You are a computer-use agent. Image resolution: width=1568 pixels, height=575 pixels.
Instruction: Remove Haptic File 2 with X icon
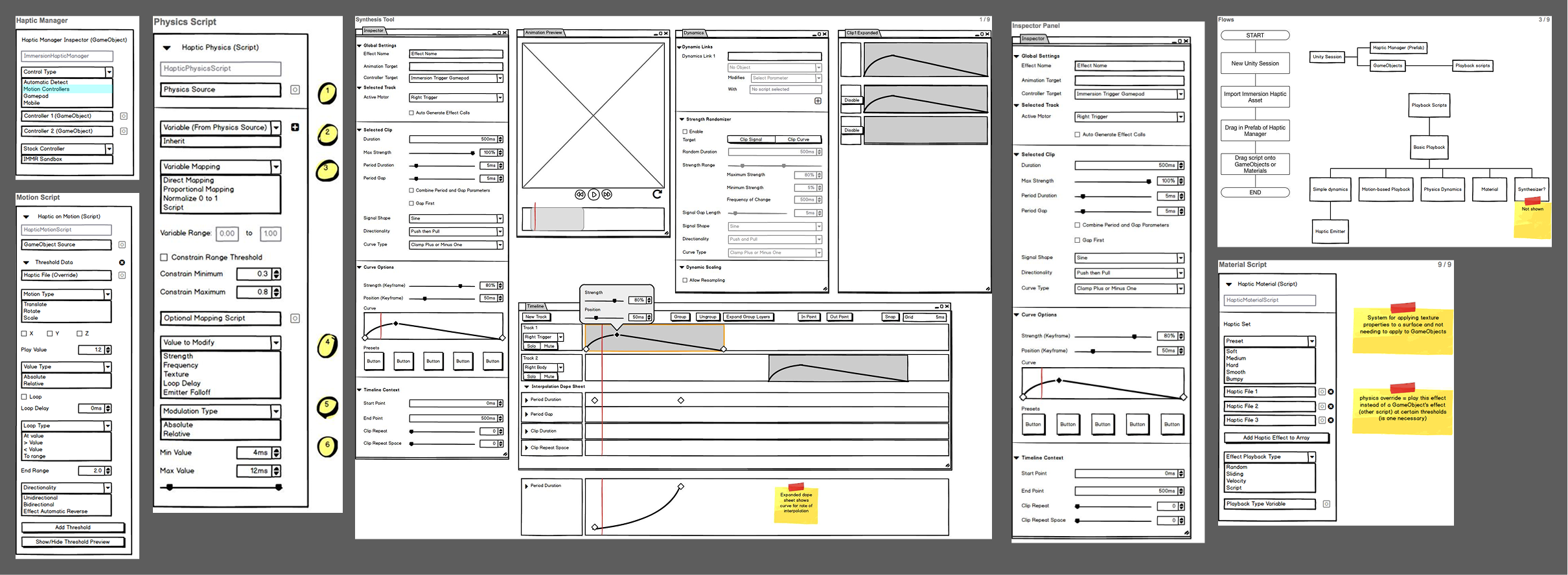pyautogui.click(x=1331, y=407)
